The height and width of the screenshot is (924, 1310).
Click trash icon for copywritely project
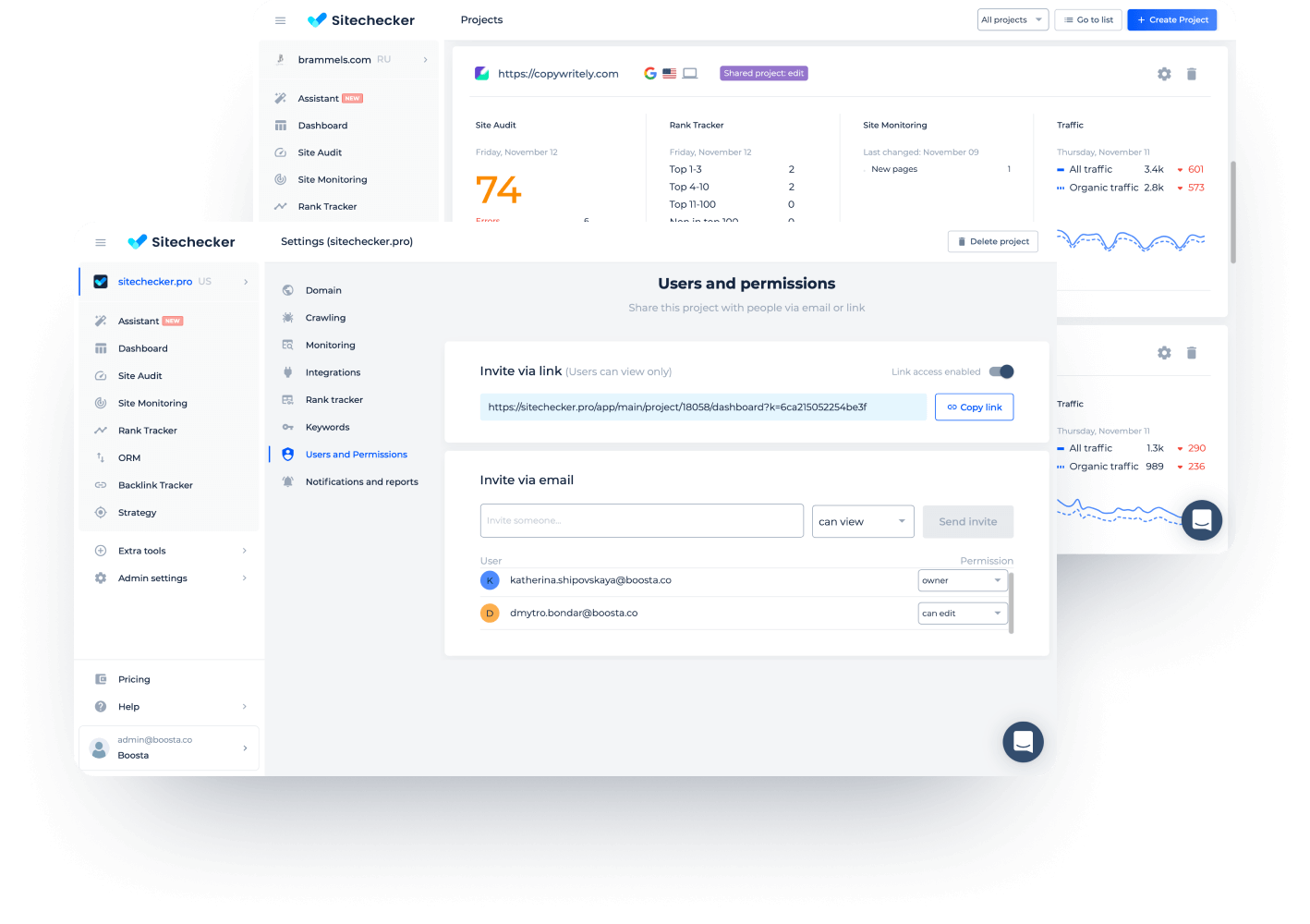pos(1192,74)
